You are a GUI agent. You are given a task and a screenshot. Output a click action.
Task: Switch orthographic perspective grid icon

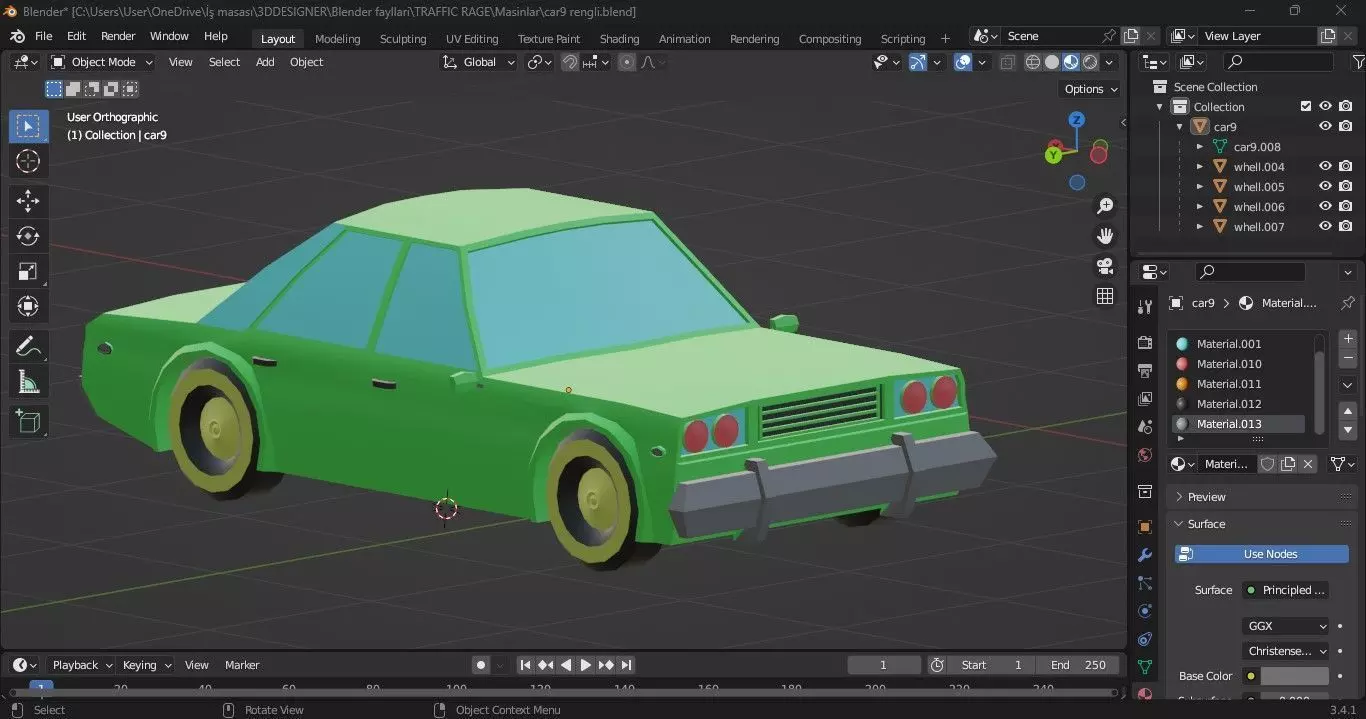[x=1105, y=296]
